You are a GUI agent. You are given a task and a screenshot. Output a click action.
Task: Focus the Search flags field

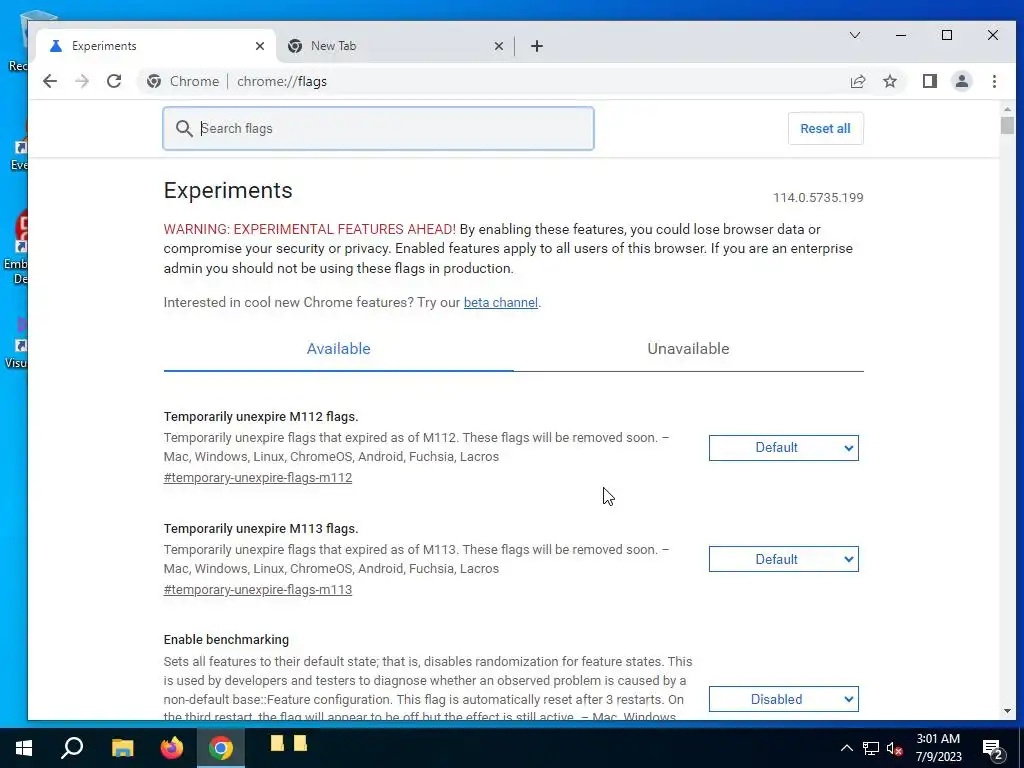pos(378,129)
